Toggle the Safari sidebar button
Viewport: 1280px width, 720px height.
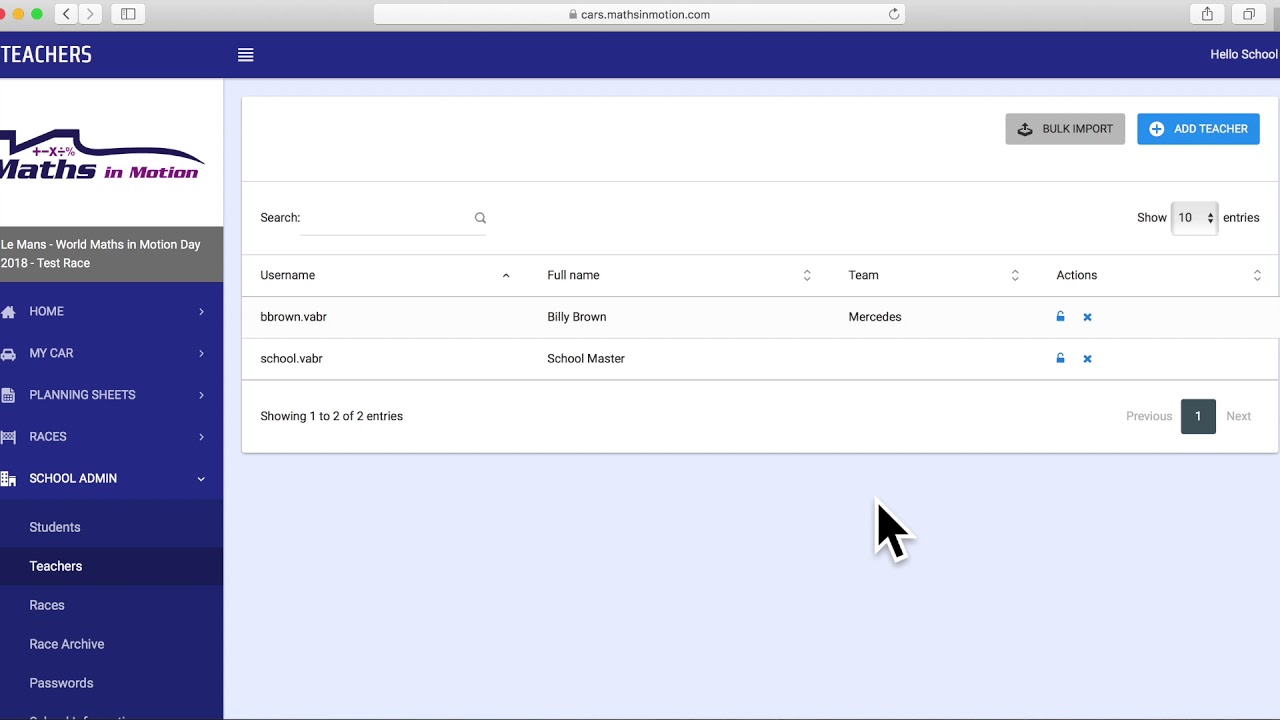click(128, 14)
